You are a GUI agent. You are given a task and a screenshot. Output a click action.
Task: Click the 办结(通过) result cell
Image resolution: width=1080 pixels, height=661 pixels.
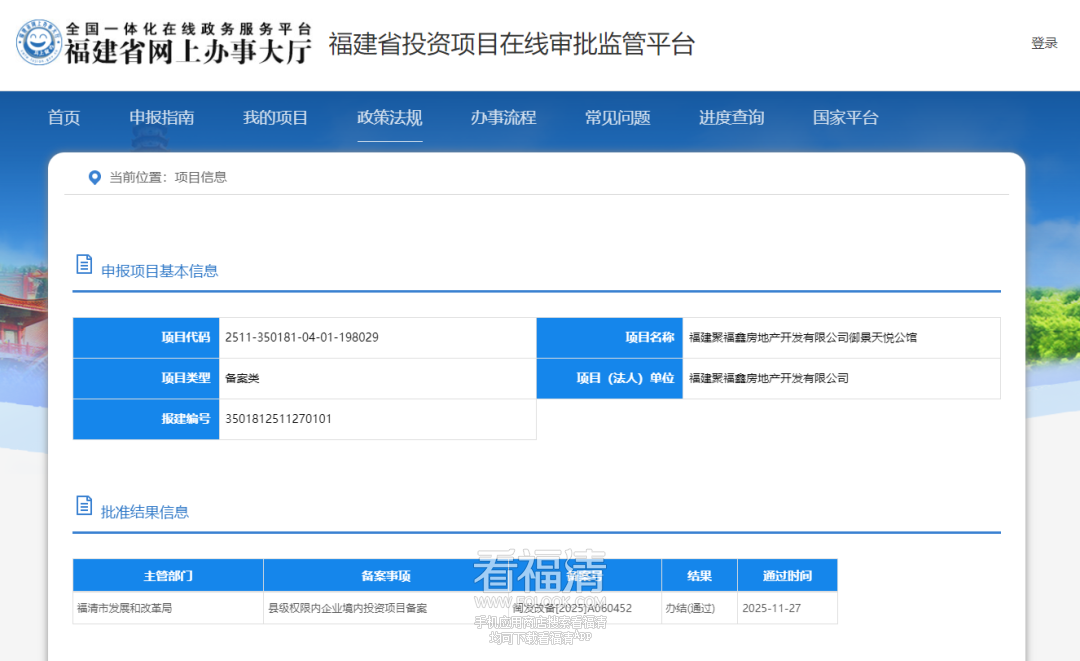[689, 608]
